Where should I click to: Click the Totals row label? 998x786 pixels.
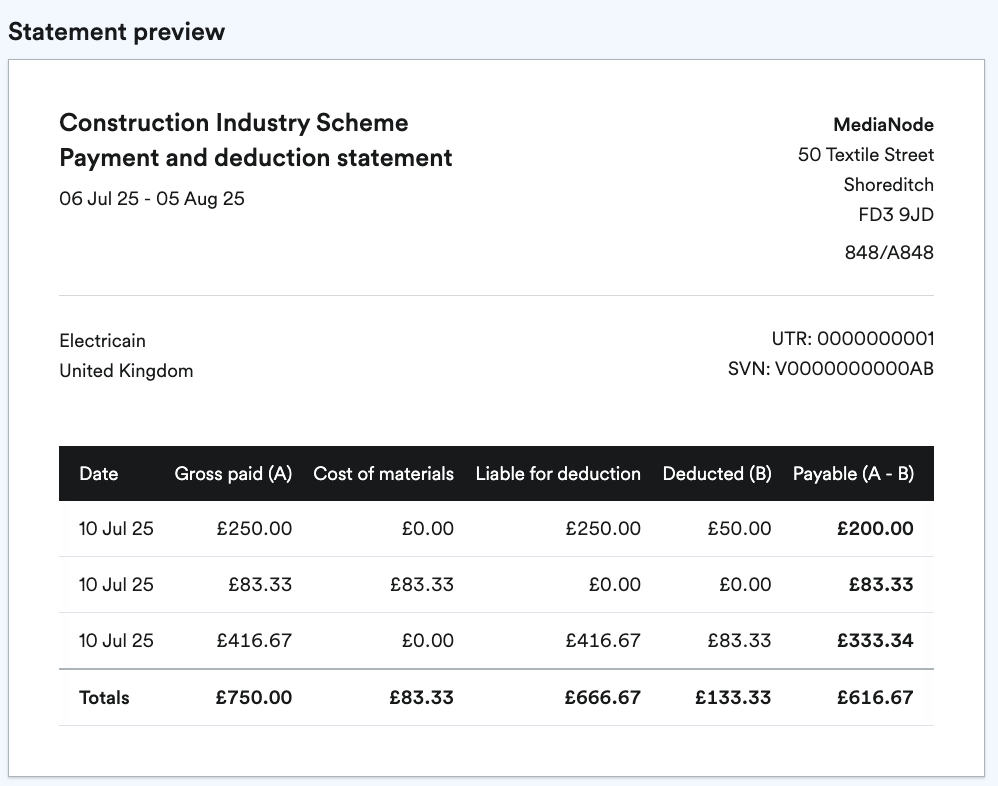point(104,698)
